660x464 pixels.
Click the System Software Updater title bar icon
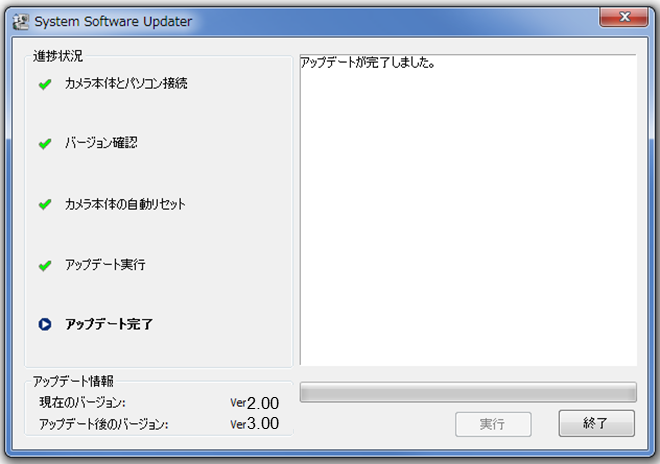click(x=19, y=20)
